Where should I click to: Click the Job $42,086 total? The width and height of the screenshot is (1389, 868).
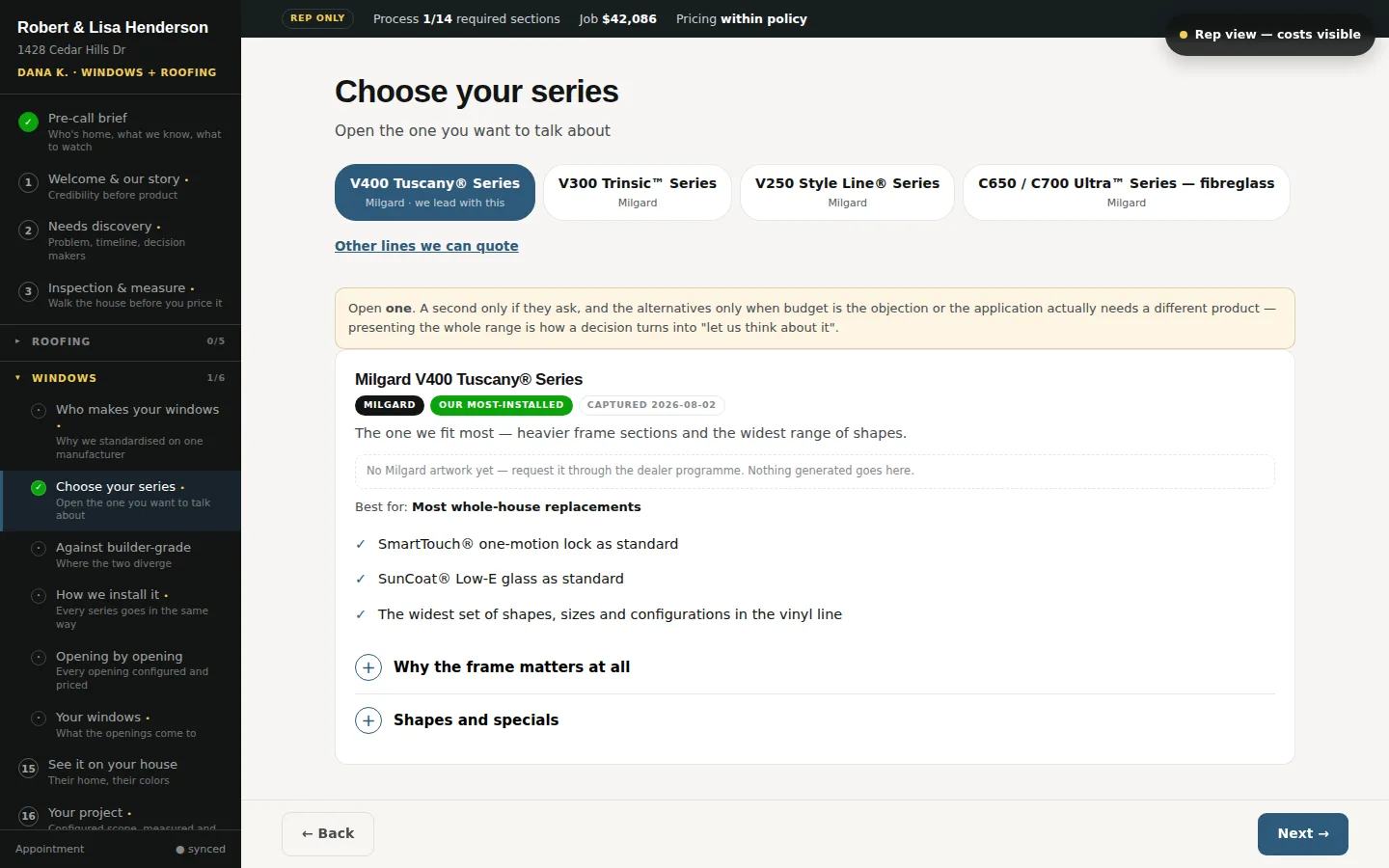point(618,19)
